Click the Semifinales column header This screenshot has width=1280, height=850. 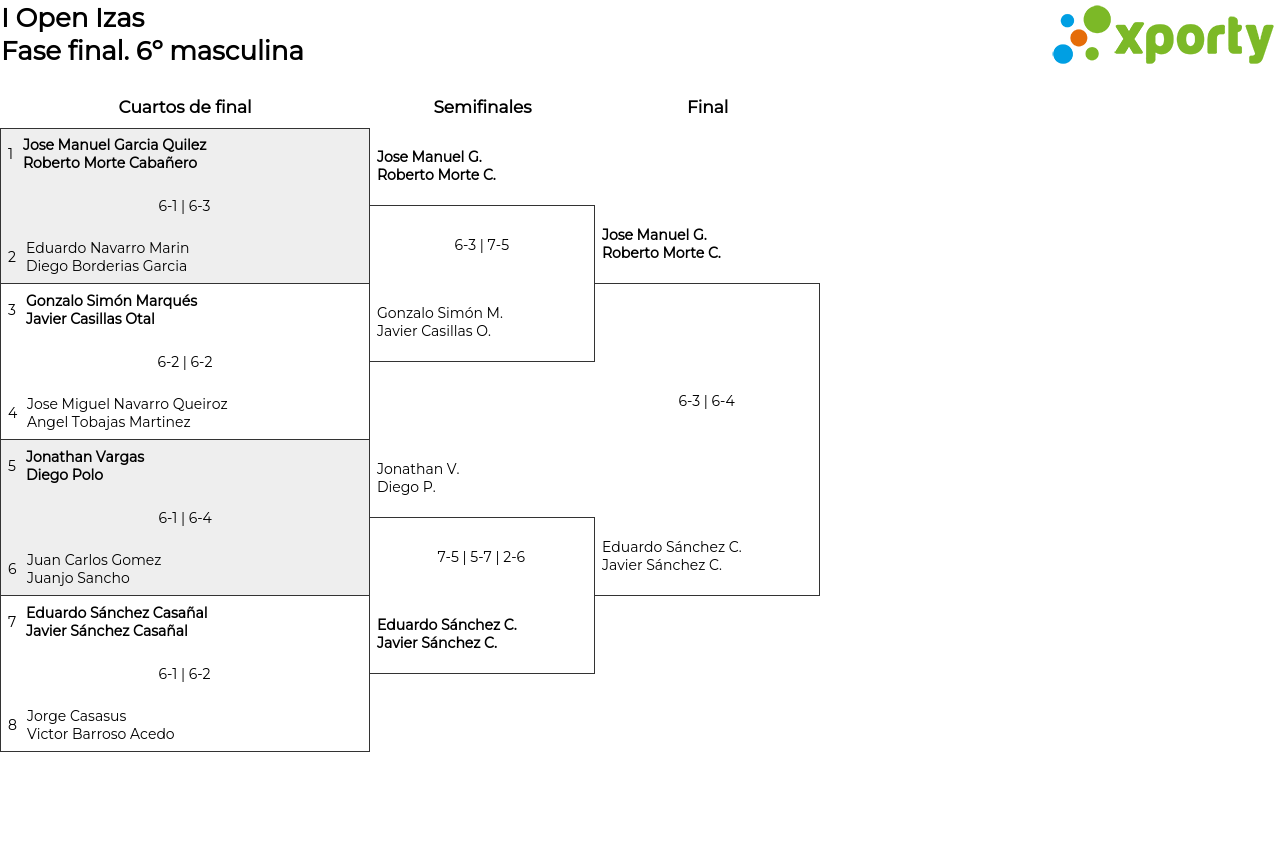coord(482,107)
